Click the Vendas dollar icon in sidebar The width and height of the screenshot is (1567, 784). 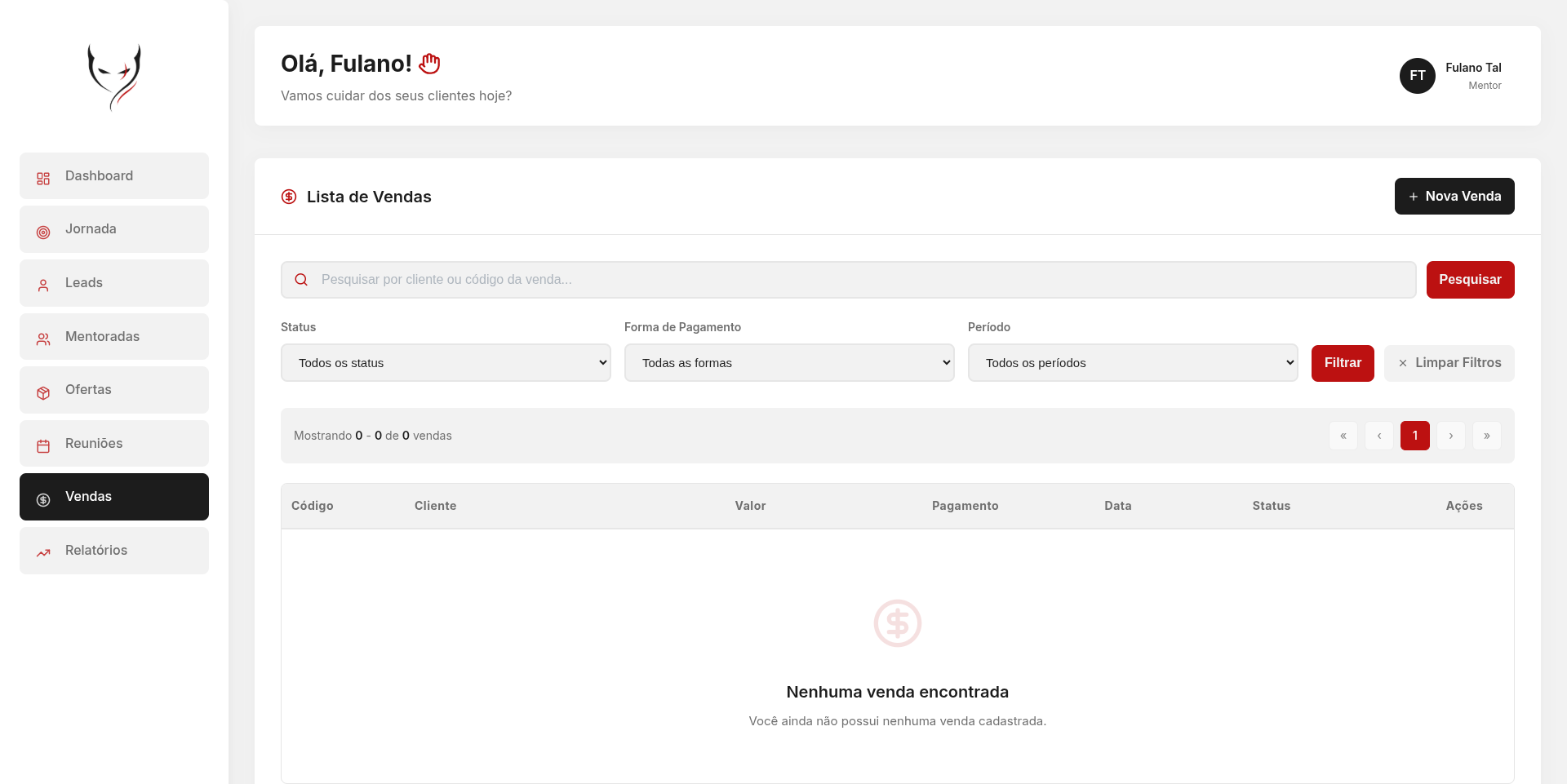43,499
